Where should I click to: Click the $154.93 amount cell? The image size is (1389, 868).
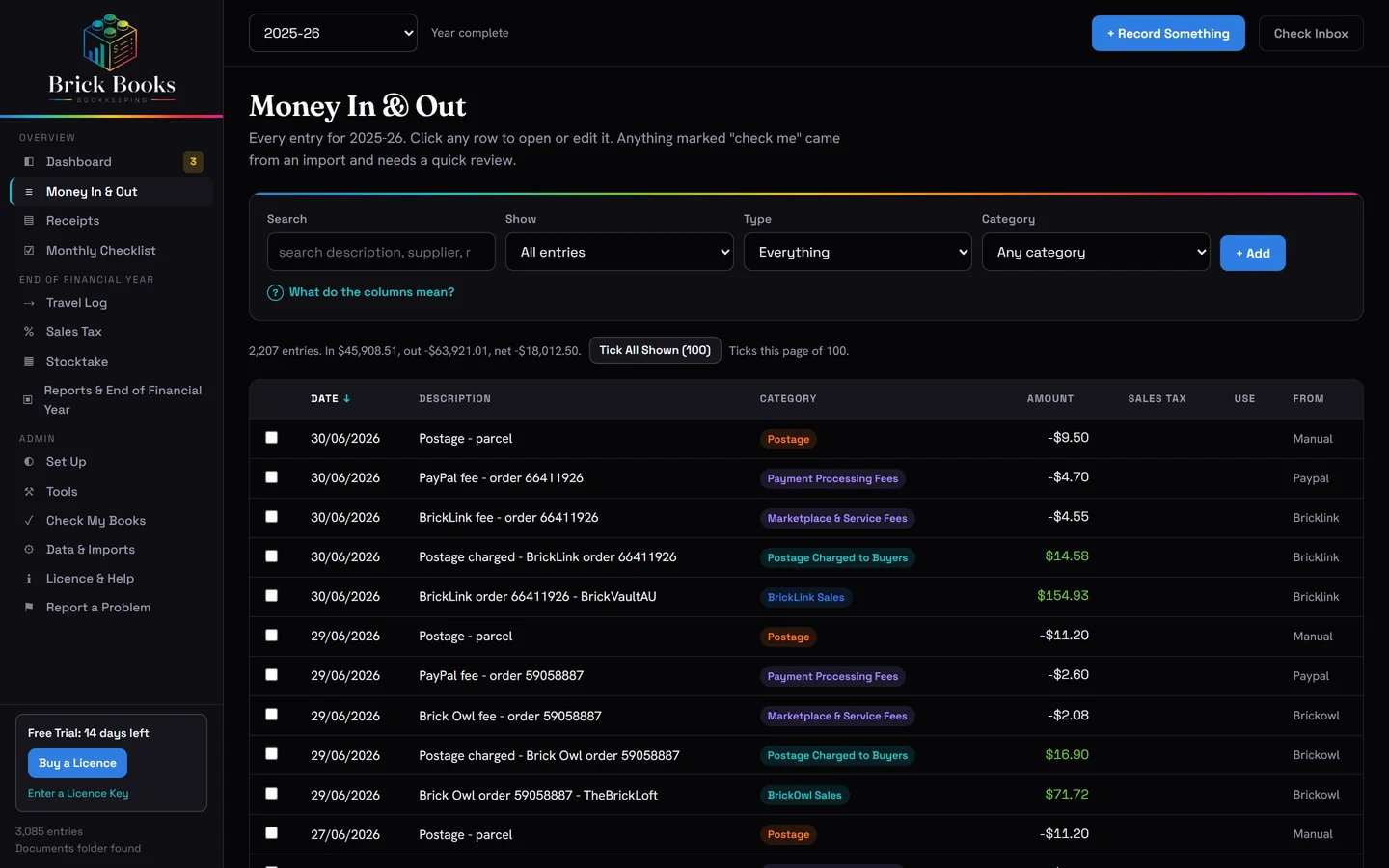click(1063, 595)
